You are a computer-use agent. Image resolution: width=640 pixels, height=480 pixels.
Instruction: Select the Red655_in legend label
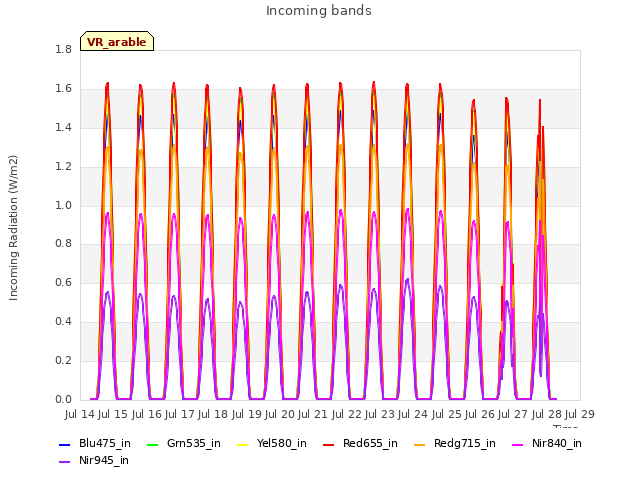click(370, 444)
